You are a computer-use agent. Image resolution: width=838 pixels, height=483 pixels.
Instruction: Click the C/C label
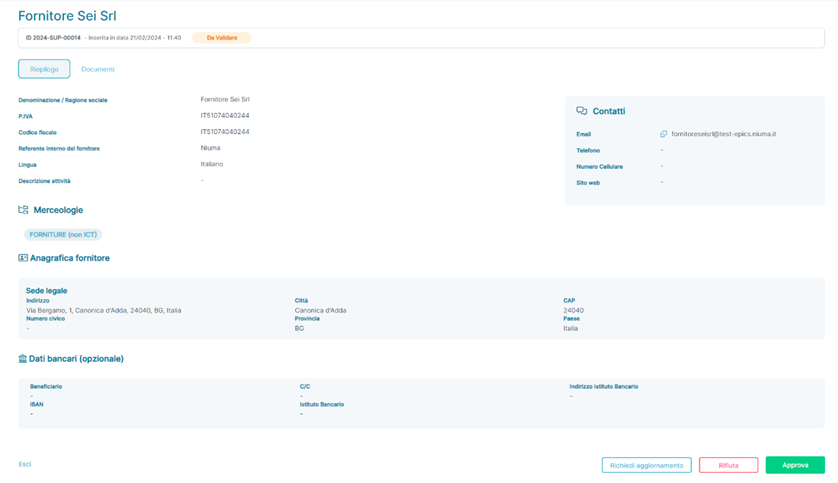[x=305, y=386]
